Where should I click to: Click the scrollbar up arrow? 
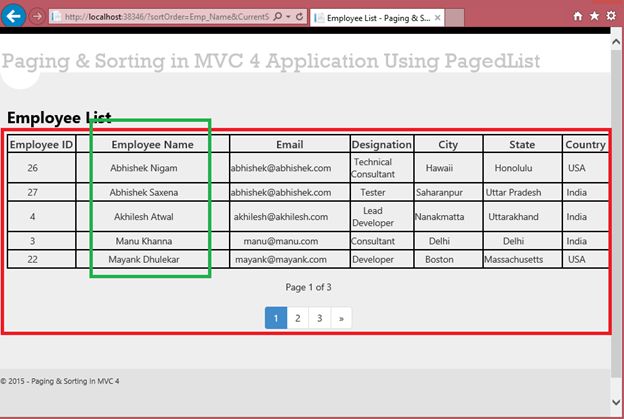pos(616,41)
